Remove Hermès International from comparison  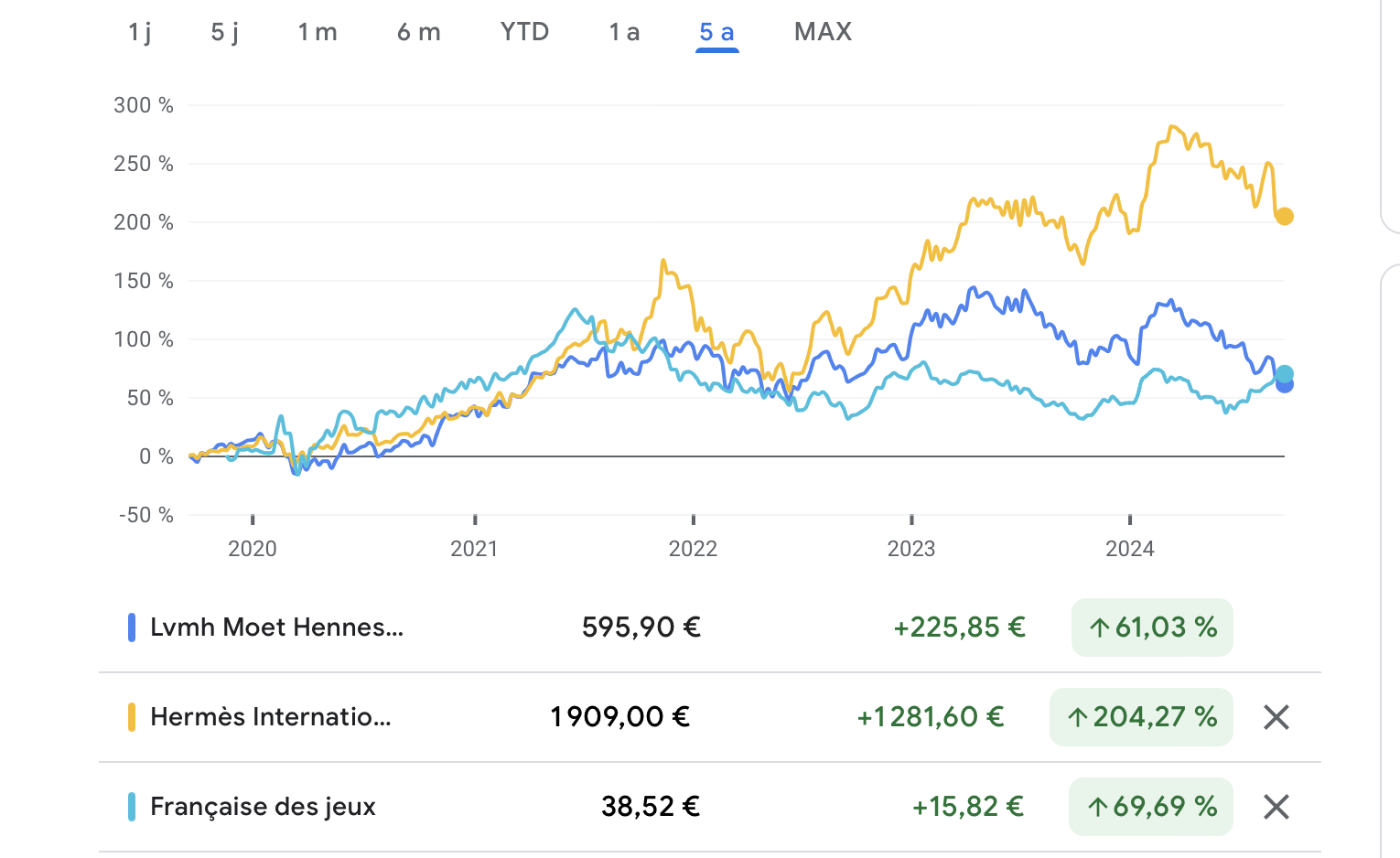pyautogui.click(x=1276, y=717)
